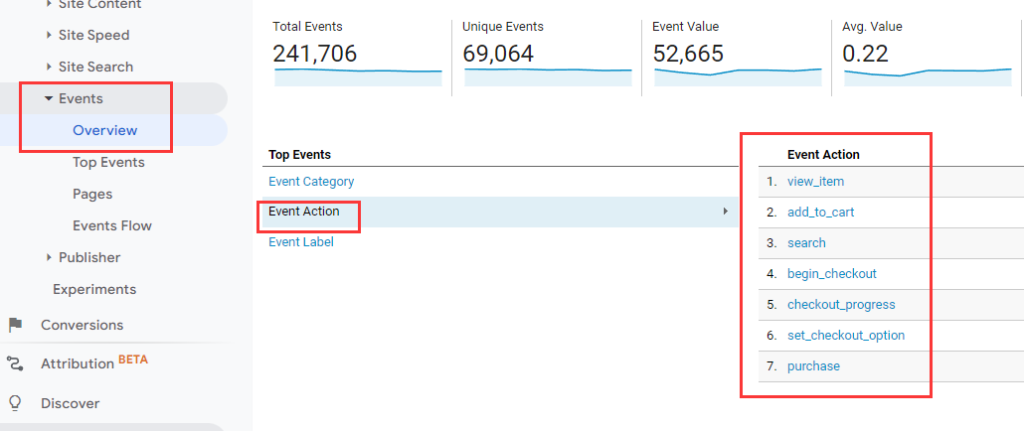Open Top Events in sidebar
Viewport: 1024px width, 431px height.
coord(108,162)
